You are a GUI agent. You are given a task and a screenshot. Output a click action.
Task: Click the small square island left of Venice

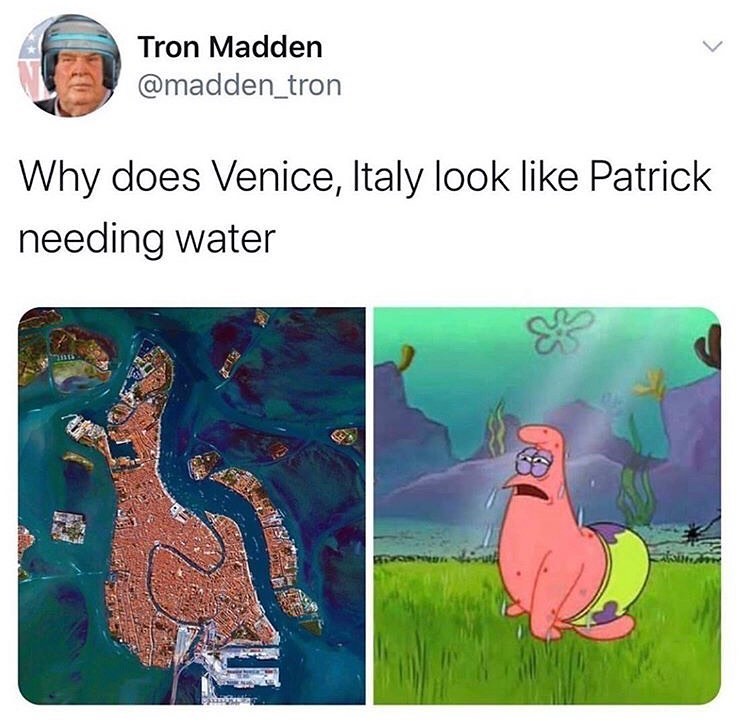[x=69, y=527]
